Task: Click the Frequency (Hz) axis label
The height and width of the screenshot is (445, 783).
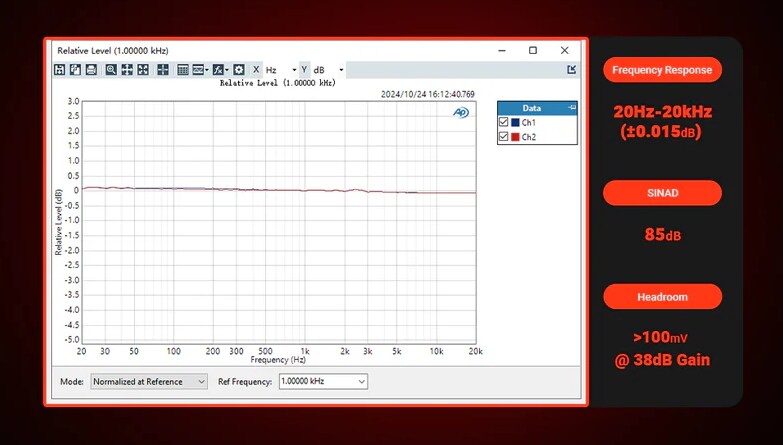Action: 278,360
